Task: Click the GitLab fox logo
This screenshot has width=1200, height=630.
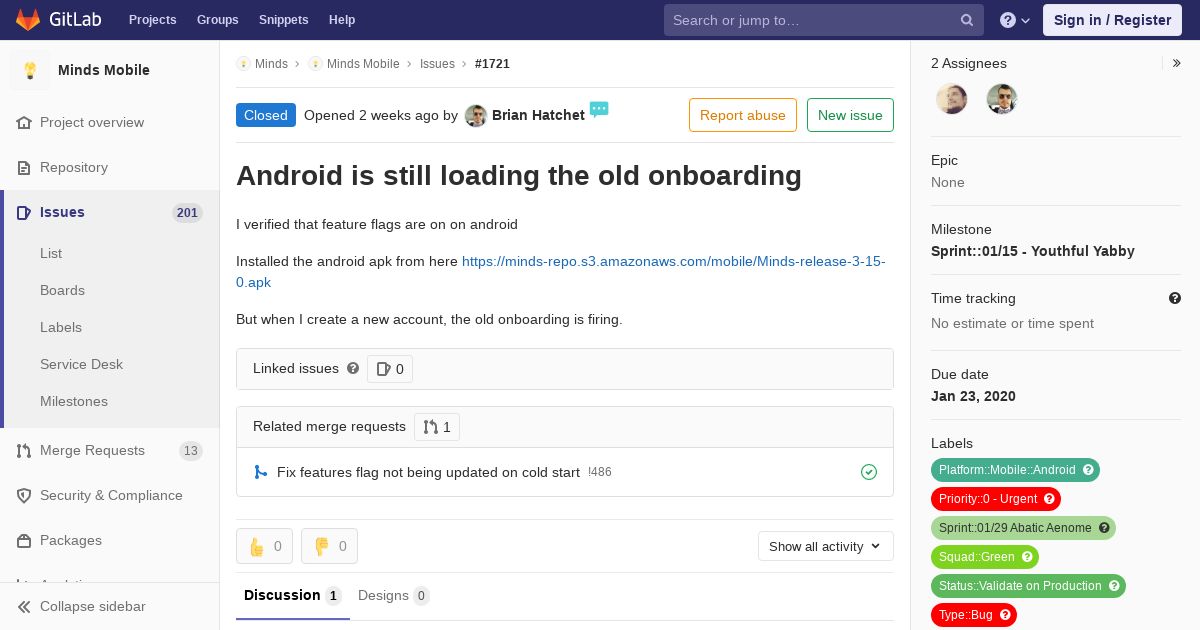Action: [x=29, y=19]
